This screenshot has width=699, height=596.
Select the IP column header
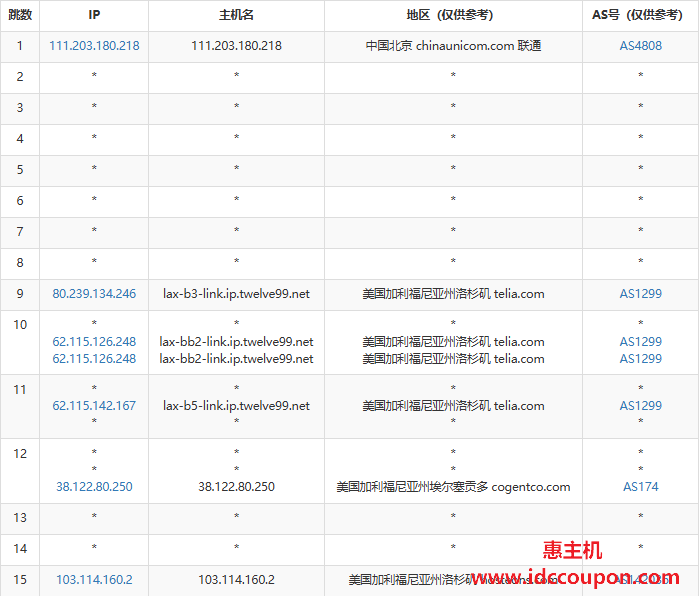tap(94, 15)
